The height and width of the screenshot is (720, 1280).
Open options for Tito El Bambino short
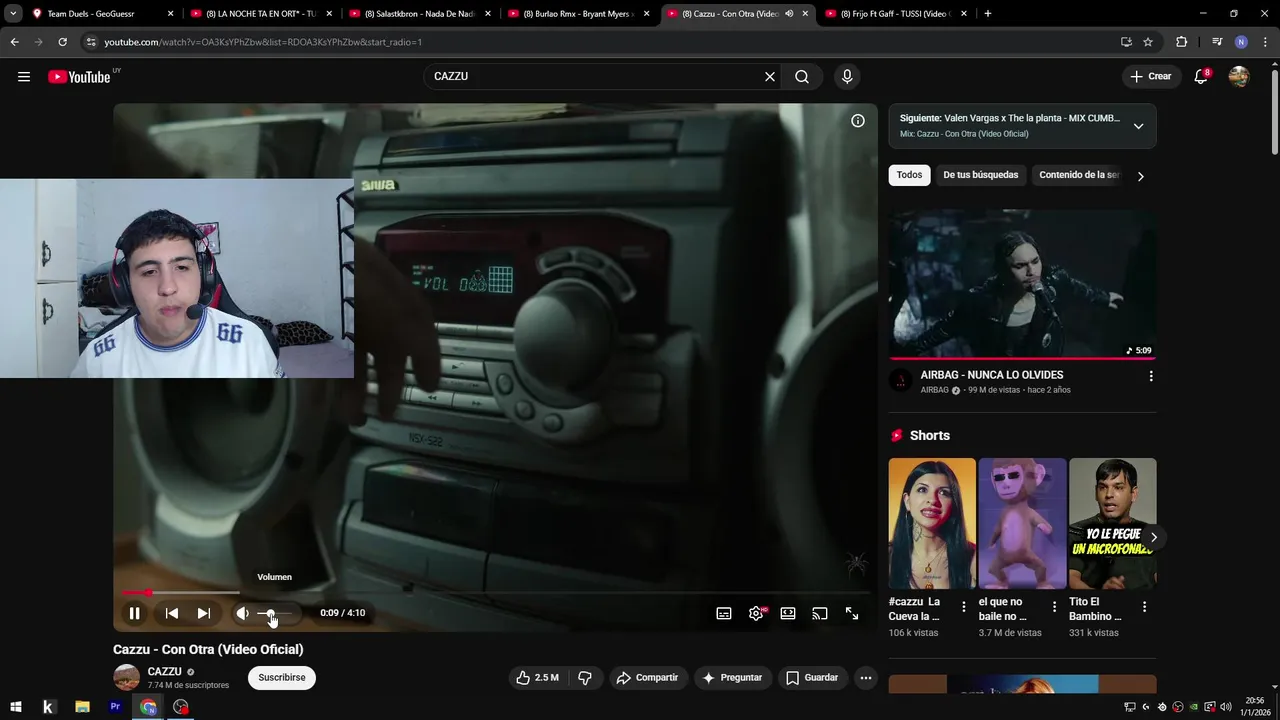point(1144,607)
